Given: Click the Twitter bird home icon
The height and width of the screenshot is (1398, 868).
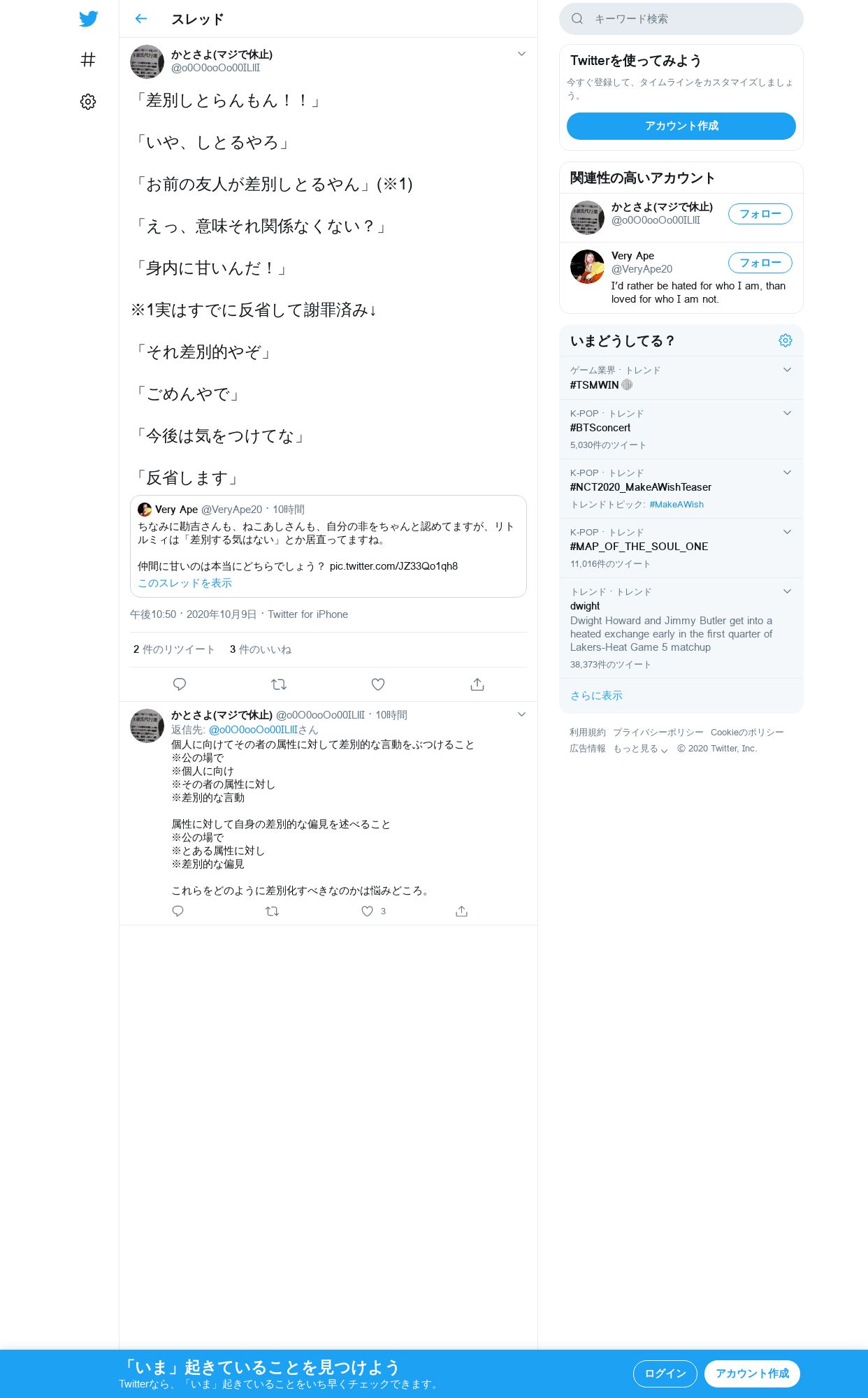Looking at the screenshot, I should [88, 19].
